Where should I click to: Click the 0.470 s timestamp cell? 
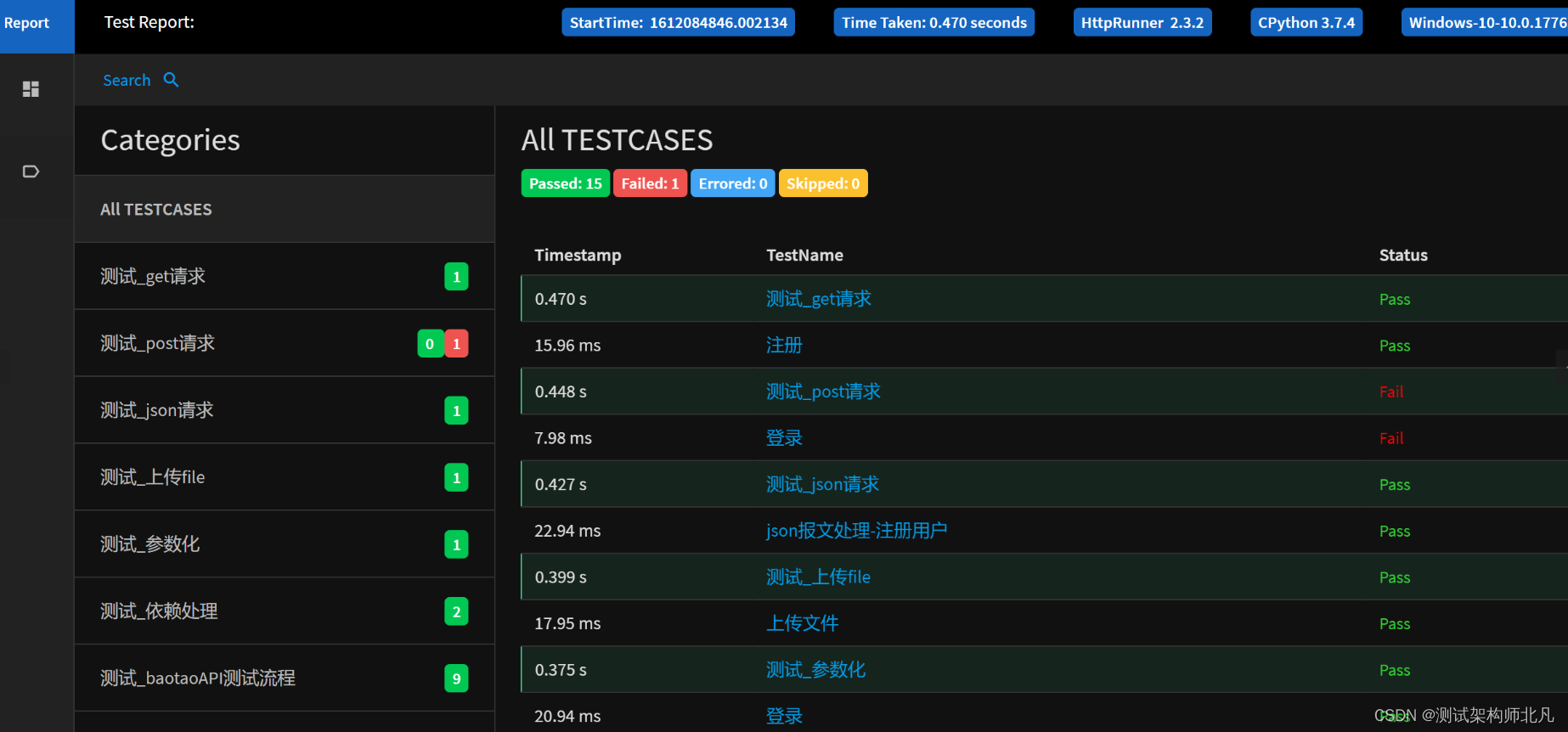click(x=561, y=299)
